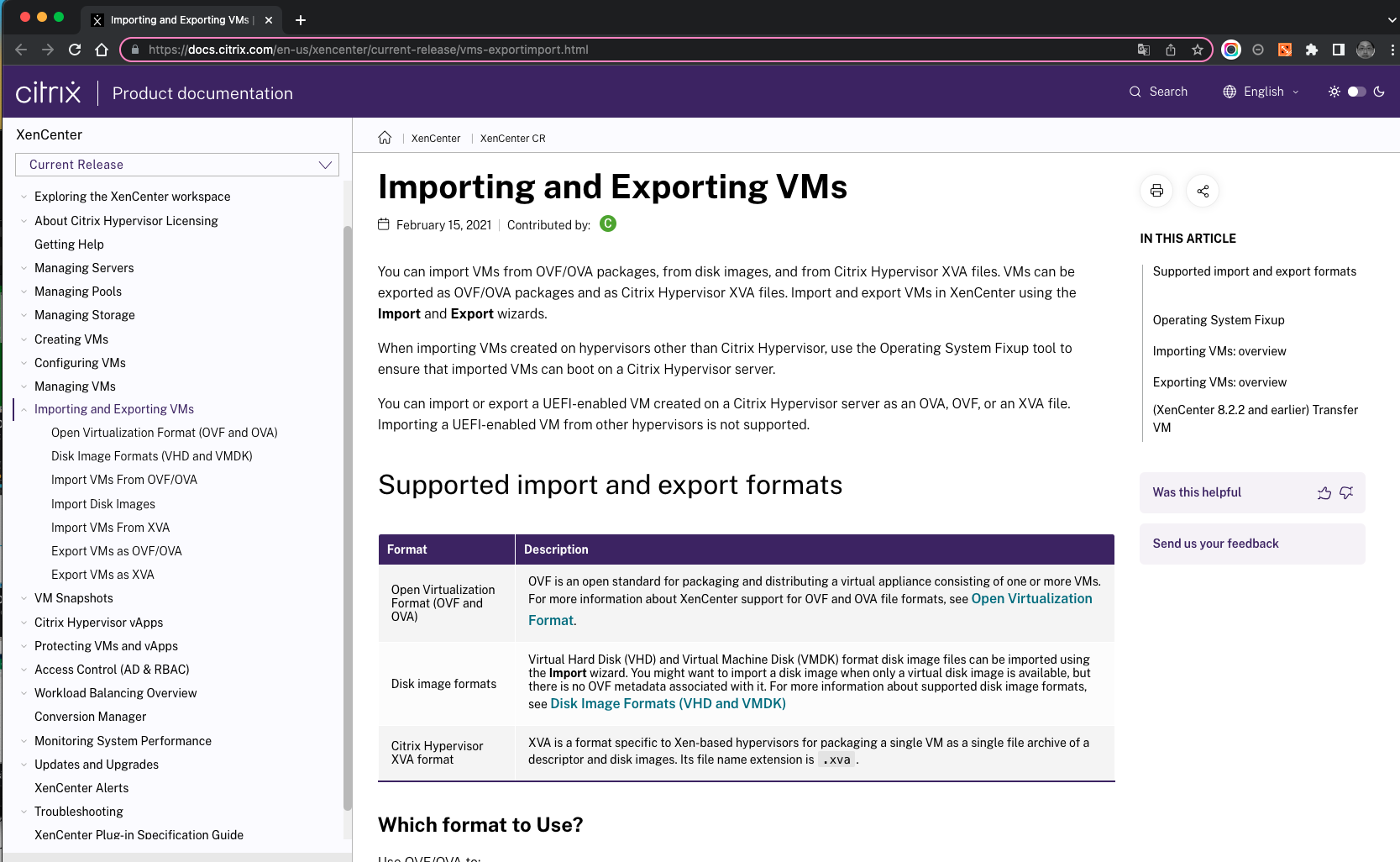Open the side panel icon in browser toolbar
Image resolution: width=1400 pixels, height=862 pixels.
click(1339, 50)
